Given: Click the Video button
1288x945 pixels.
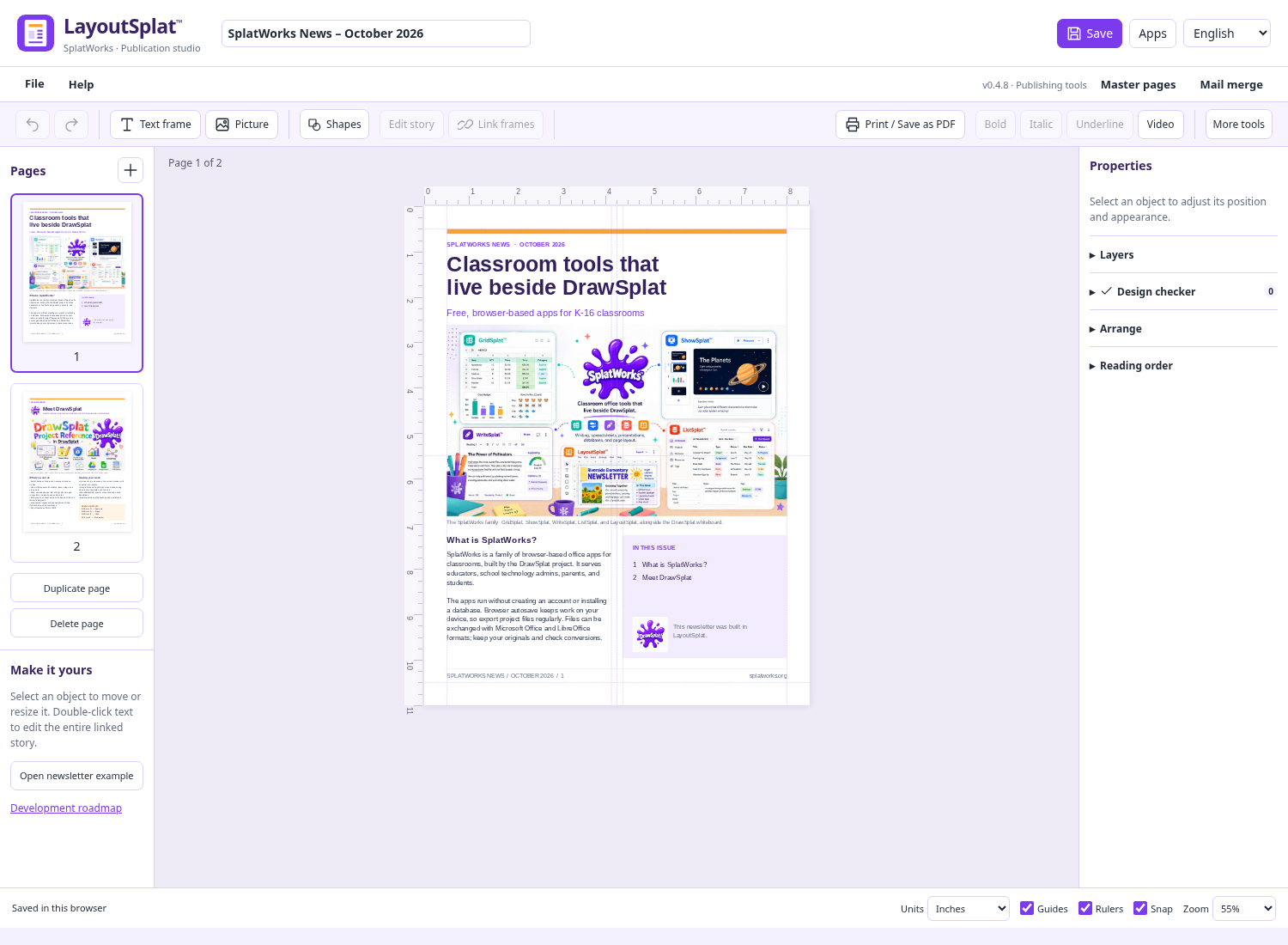Looking at the screenshot, I should tap(1160, 125).
